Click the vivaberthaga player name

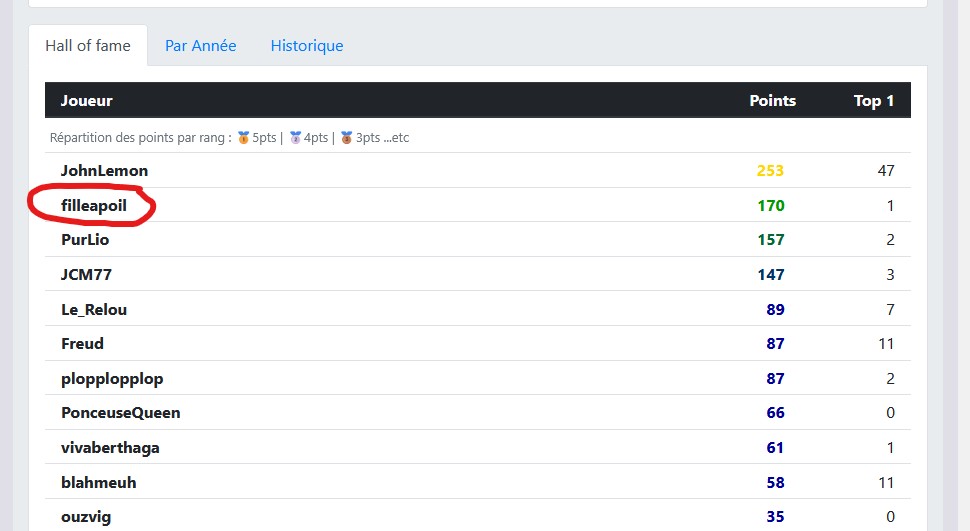click(x=110, y=448)
